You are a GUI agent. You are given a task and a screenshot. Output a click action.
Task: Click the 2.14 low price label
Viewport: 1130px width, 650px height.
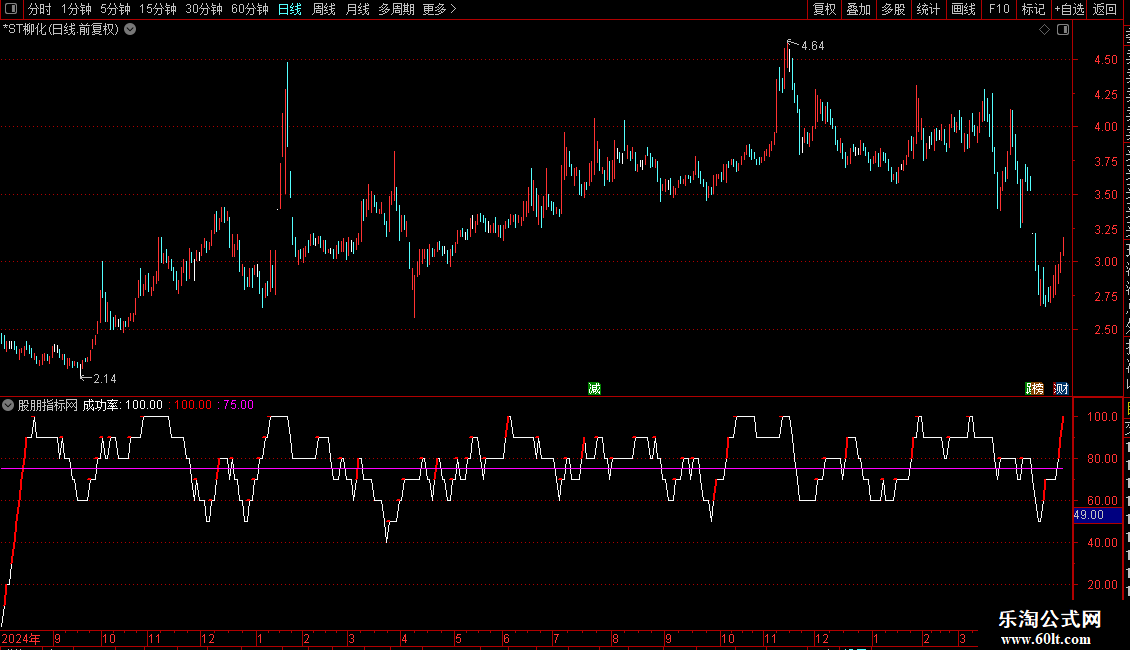click(x=104, y=379)
